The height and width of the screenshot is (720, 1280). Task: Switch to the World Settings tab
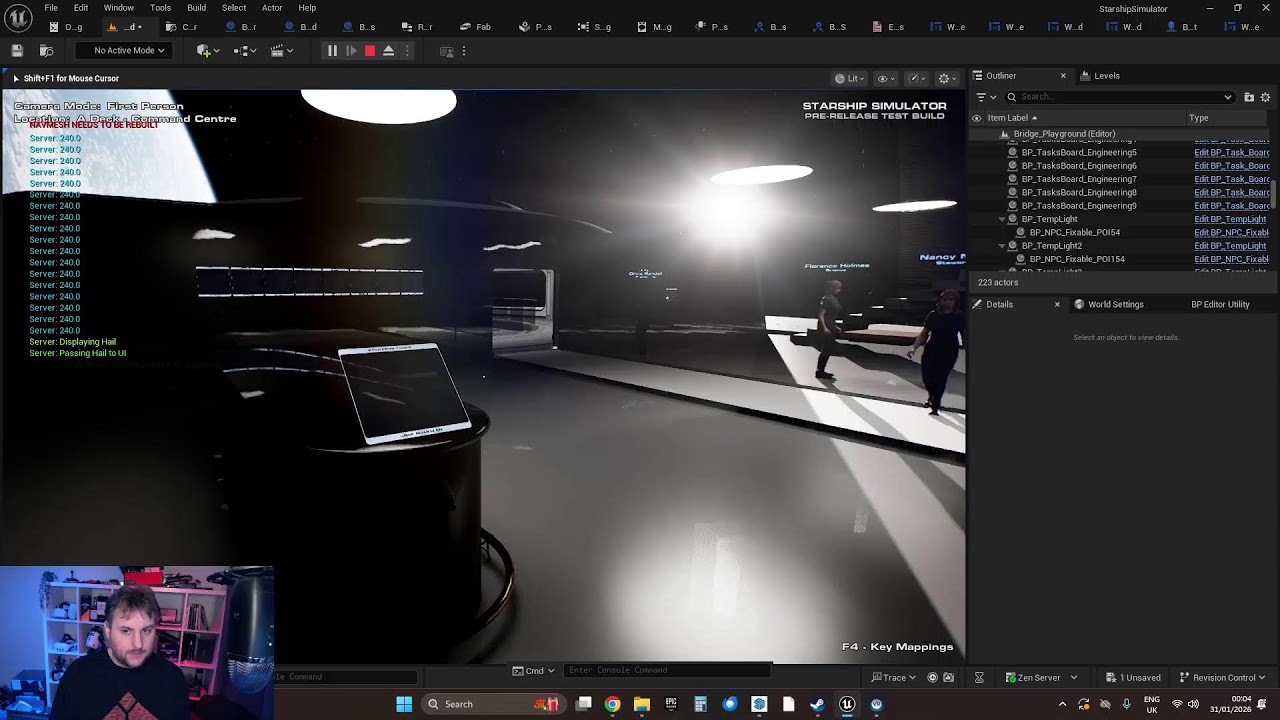[1108, 304]
